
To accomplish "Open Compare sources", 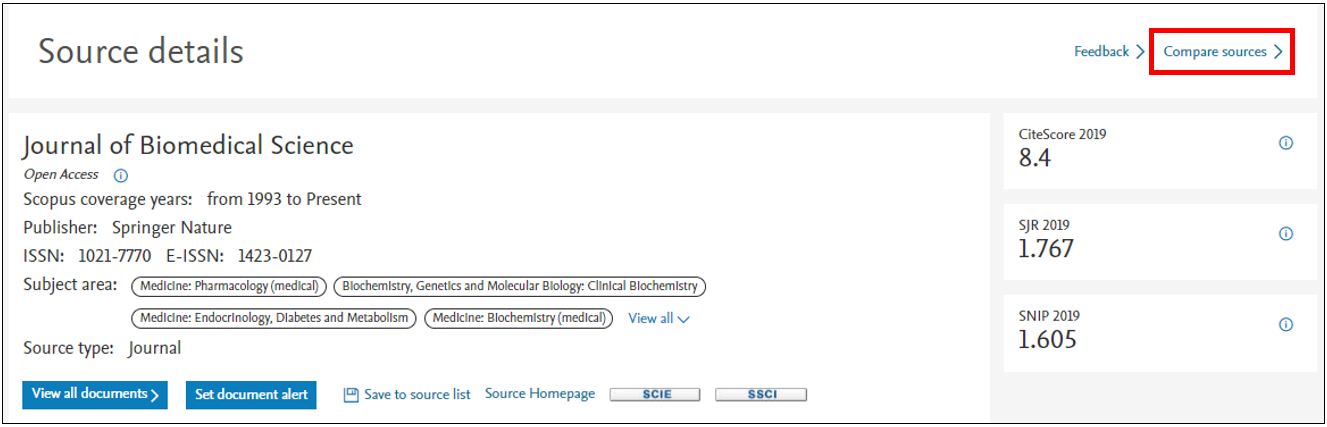I will (x=1215, y=51).
